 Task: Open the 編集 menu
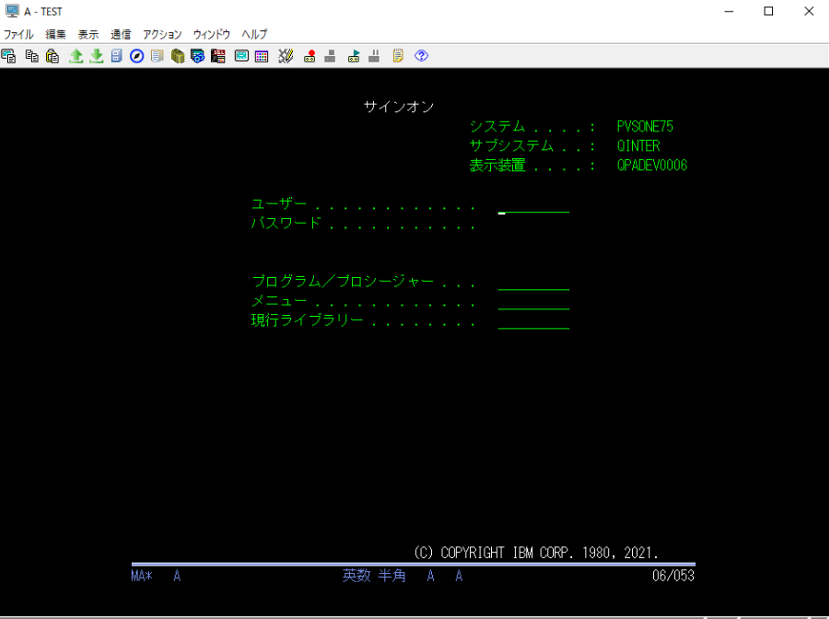tap(56, 34)
